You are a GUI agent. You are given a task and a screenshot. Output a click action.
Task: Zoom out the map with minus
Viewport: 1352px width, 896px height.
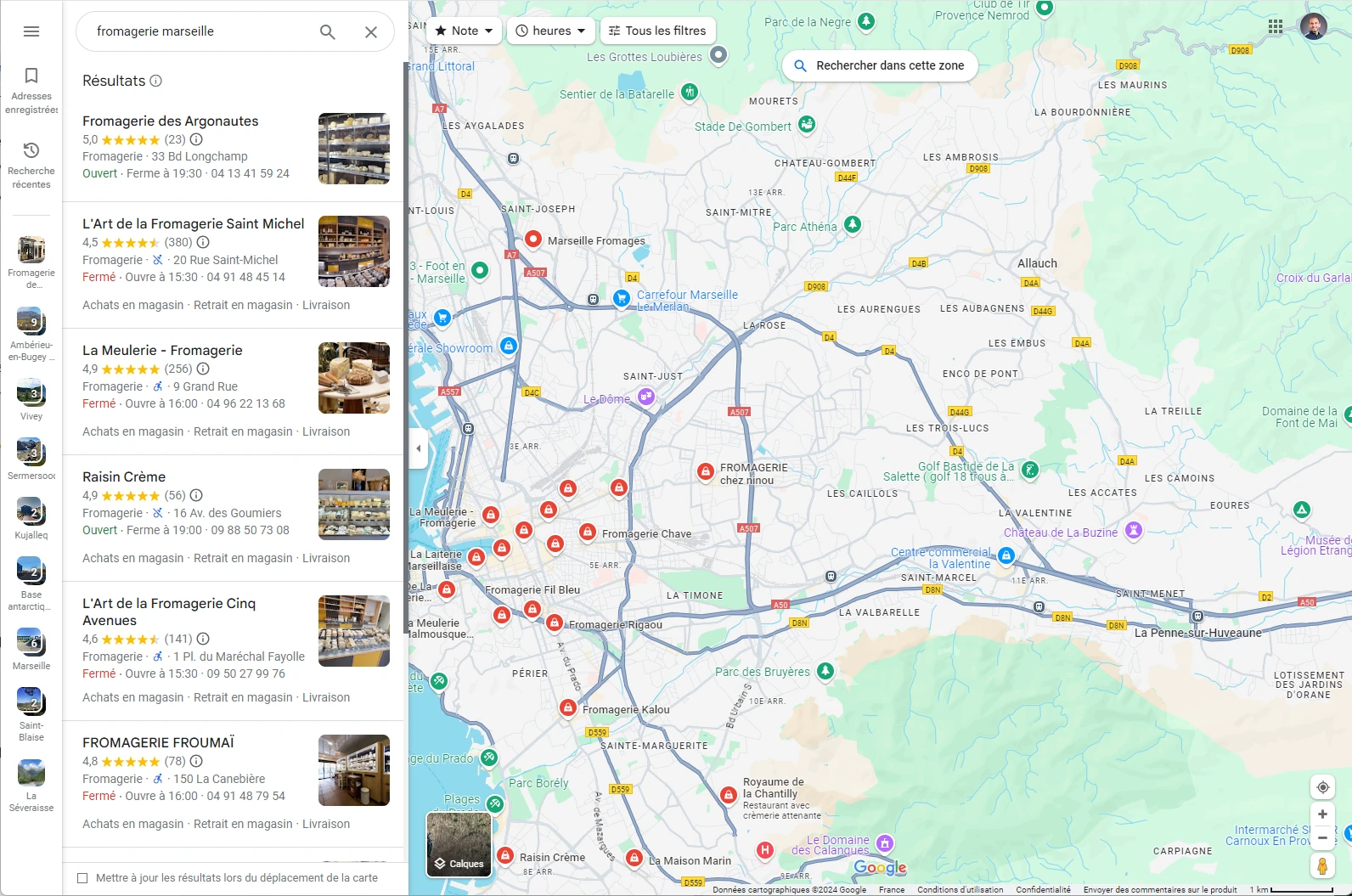click(1322, 837)
